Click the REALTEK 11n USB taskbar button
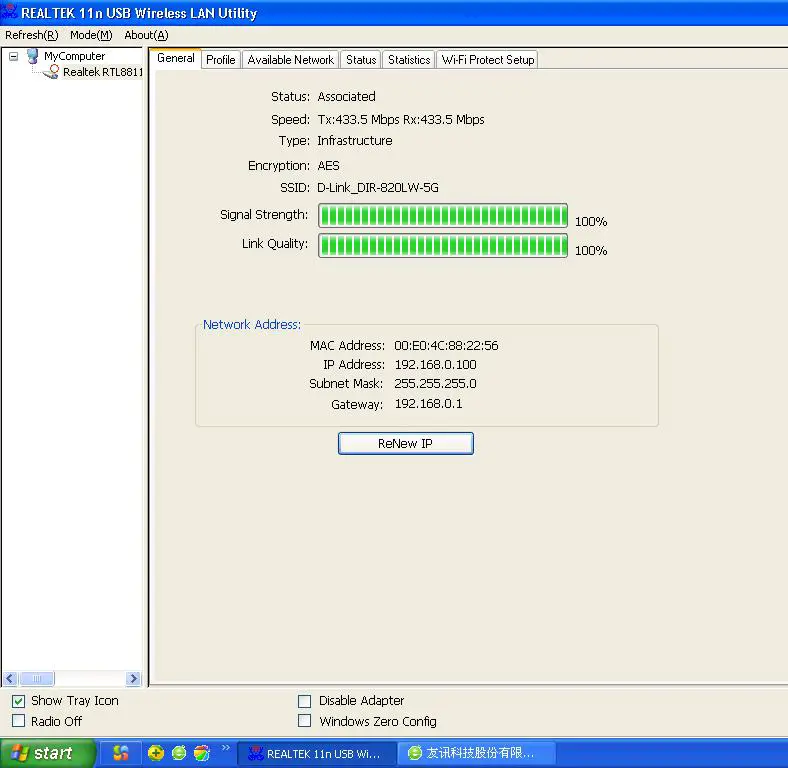The image size is (788, 768). pyautogui.click(x=316, y=753)
